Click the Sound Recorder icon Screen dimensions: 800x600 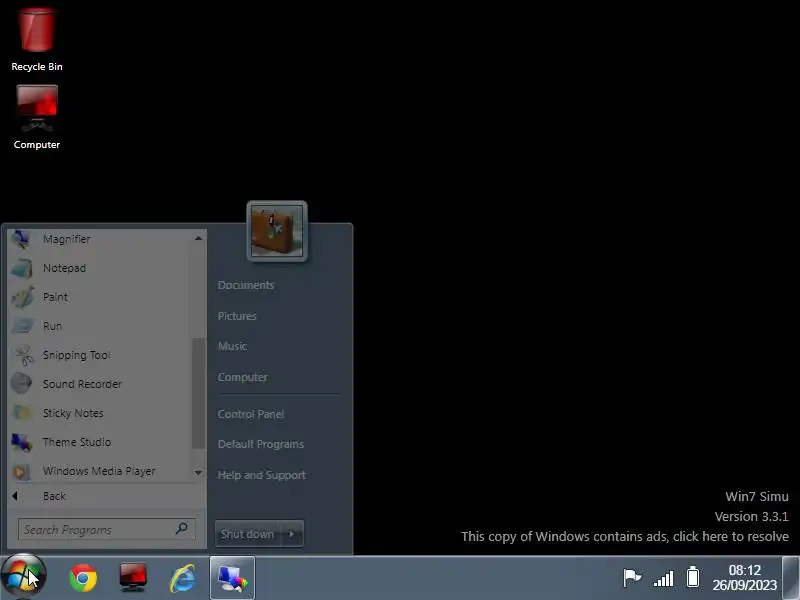pos(21,384)
